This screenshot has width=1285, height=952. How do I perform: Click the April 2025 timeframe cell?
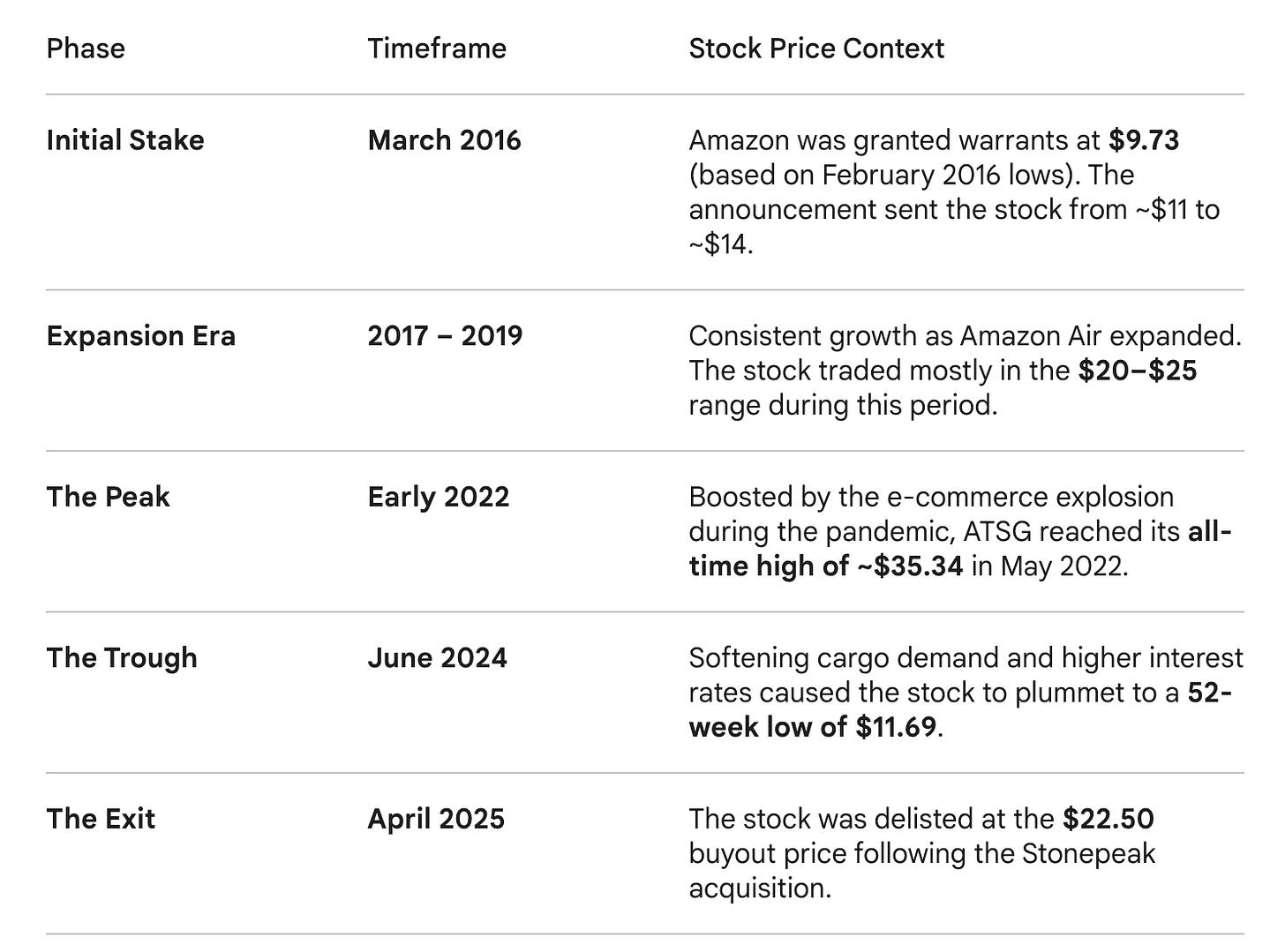[436, 819]
